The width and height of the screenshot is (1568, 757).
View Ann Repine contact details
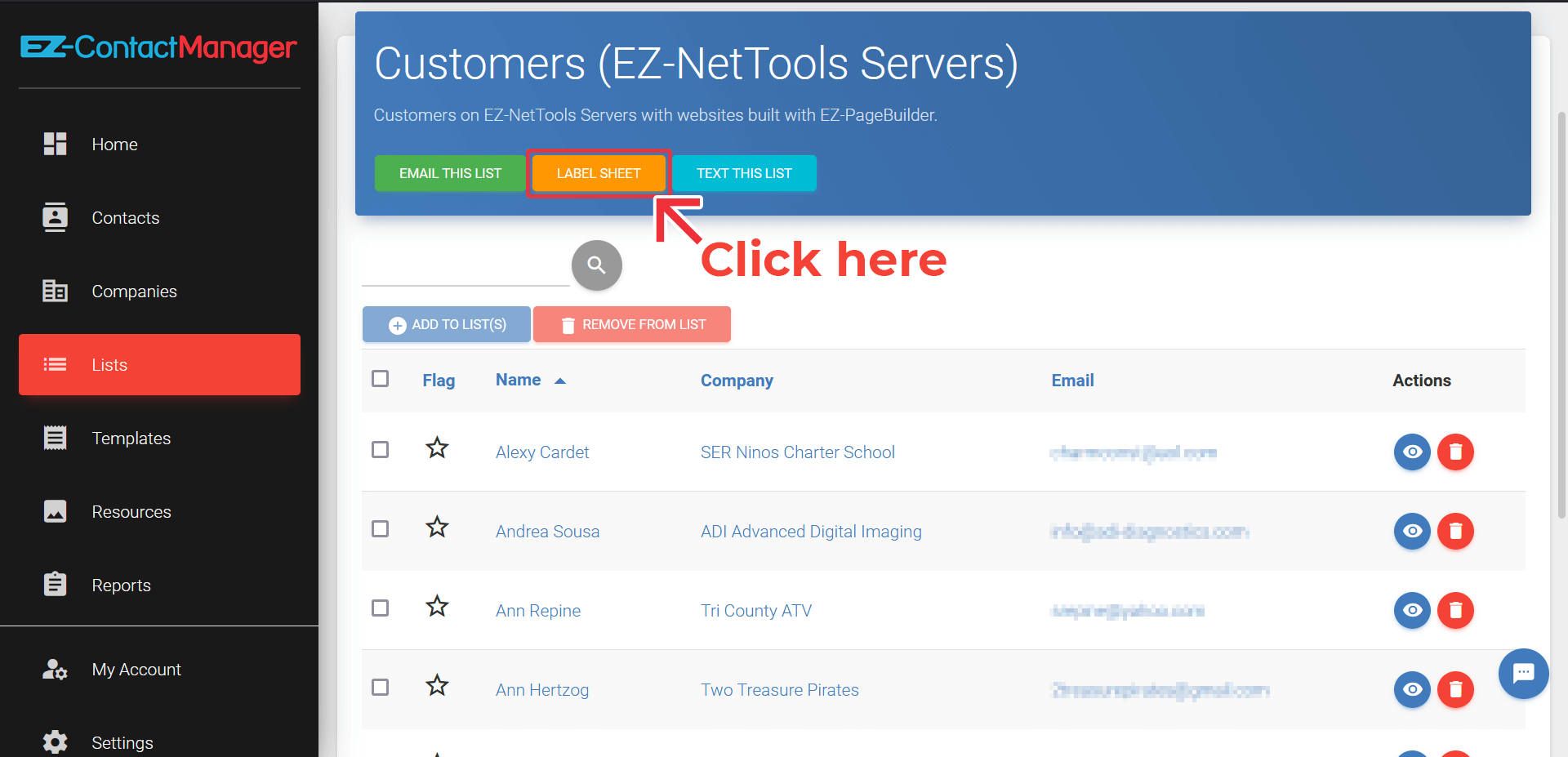[1412, 610]
